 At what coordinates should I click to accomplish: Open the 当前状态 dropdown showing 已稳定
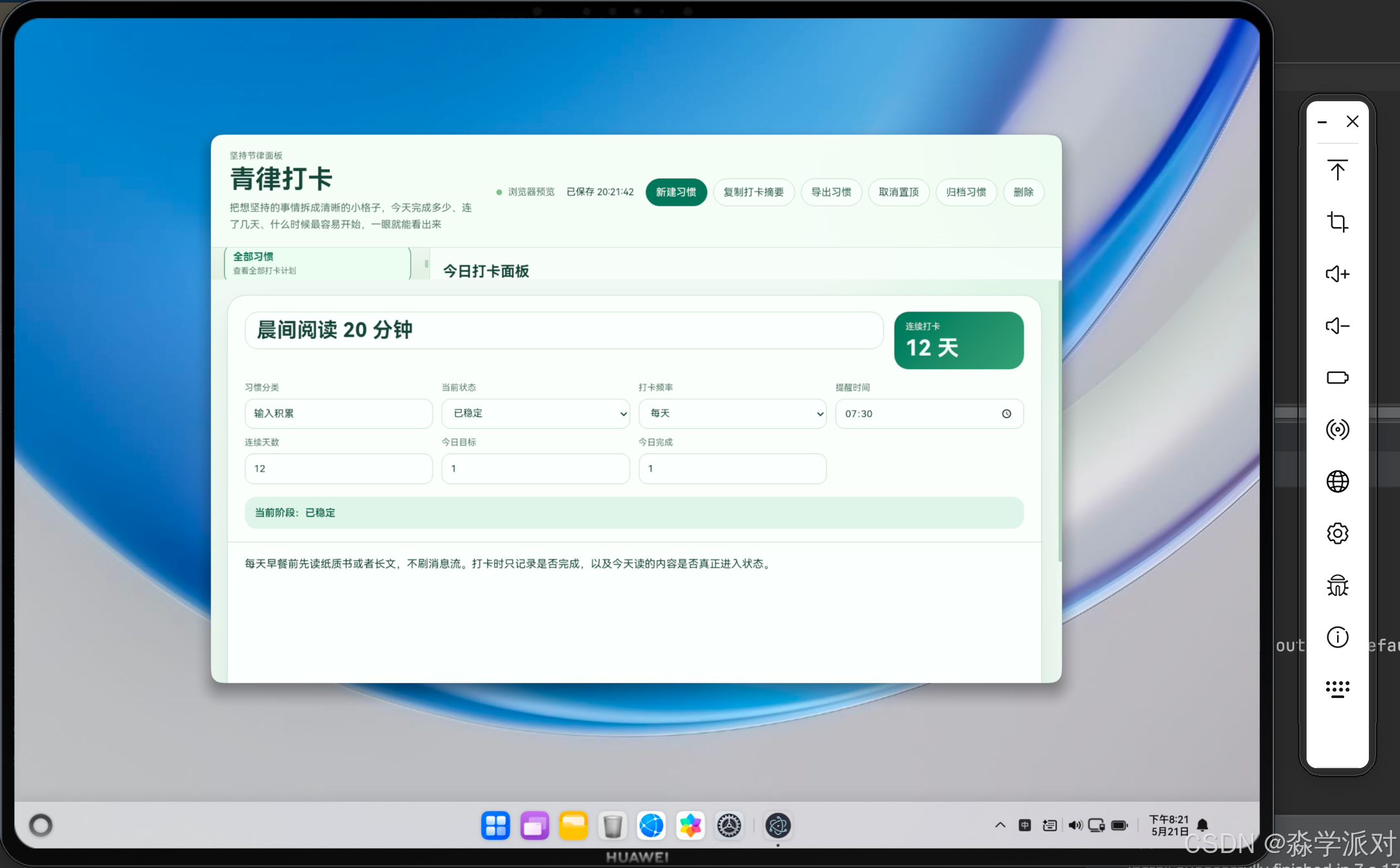(x=535, y=413)
